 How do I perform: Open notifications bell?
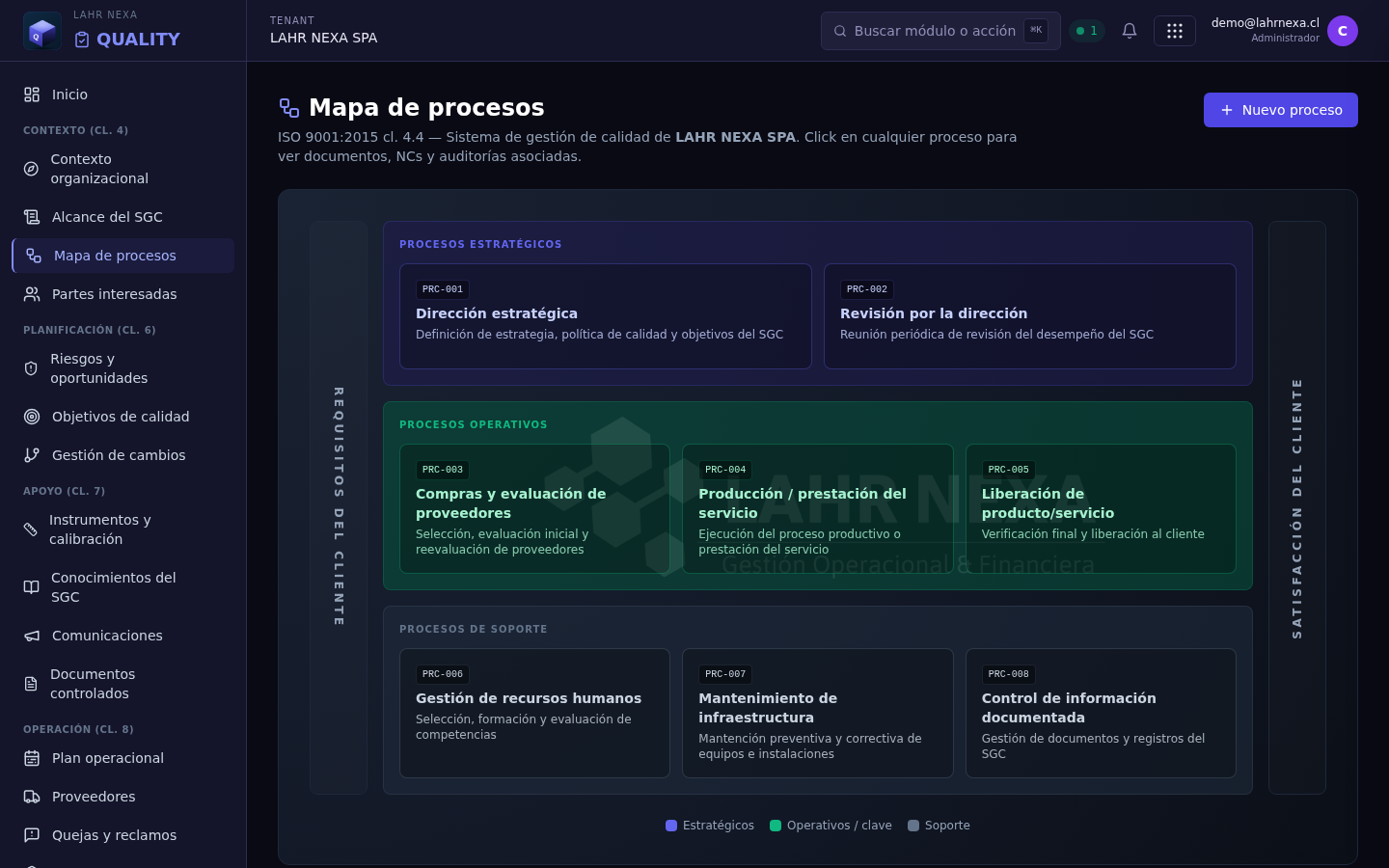point(1130,31)
